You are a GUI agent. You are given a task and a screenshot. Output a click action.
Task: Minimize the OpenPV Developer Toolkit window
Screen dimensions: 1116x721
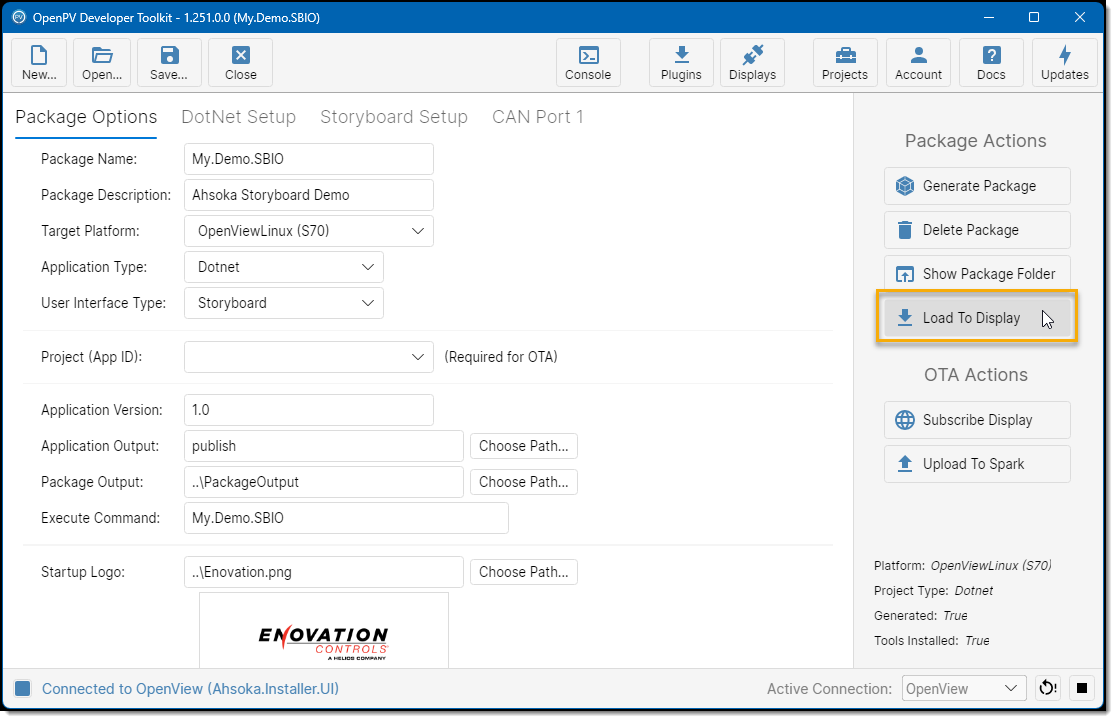[x=989, y=17]
